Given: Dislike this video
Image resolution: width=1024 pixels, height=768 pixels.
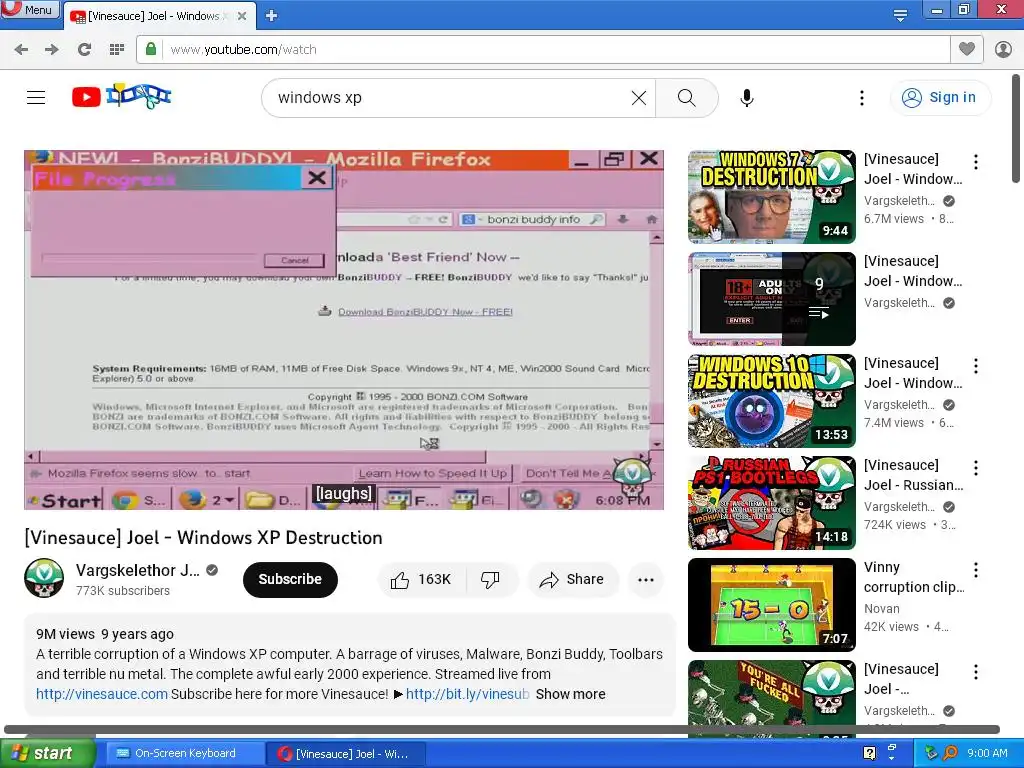Looking at the screenshot, I should (490, 579).
